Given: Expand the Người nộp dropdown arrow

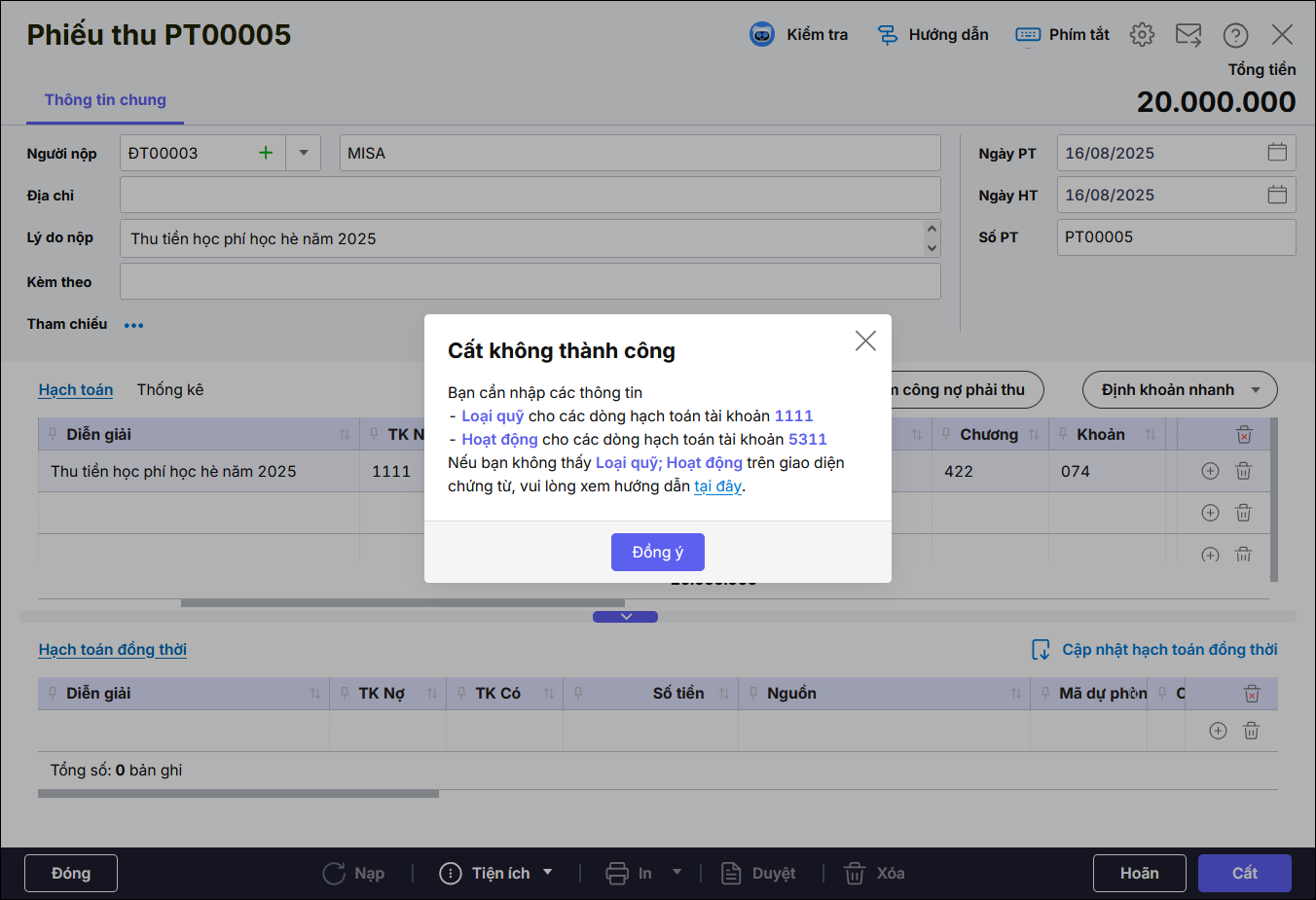Looking at the screenshot, I should click(304, 153).
